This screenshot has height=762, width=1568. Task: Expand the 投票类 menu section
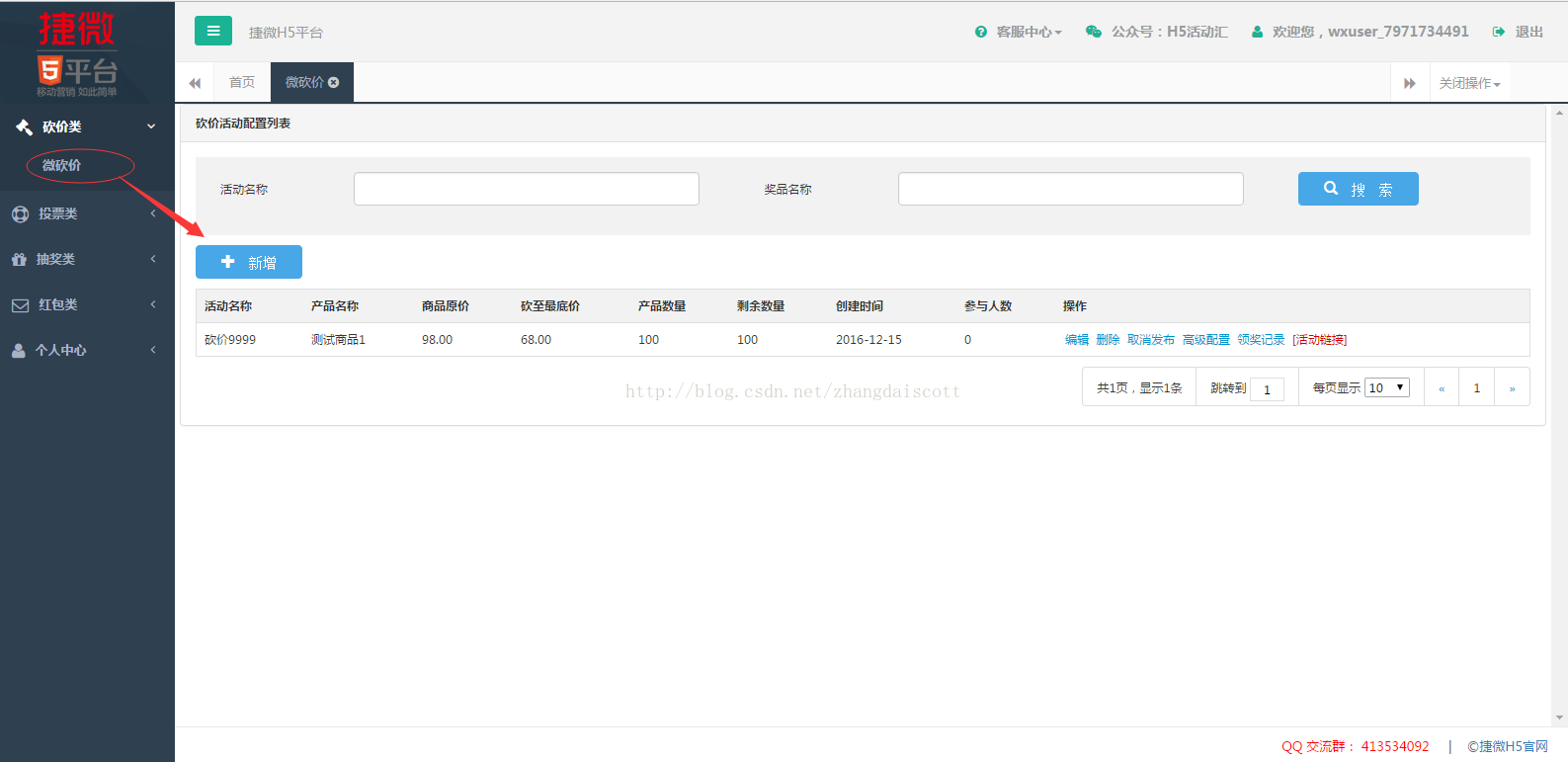click(x=153, y=213)
